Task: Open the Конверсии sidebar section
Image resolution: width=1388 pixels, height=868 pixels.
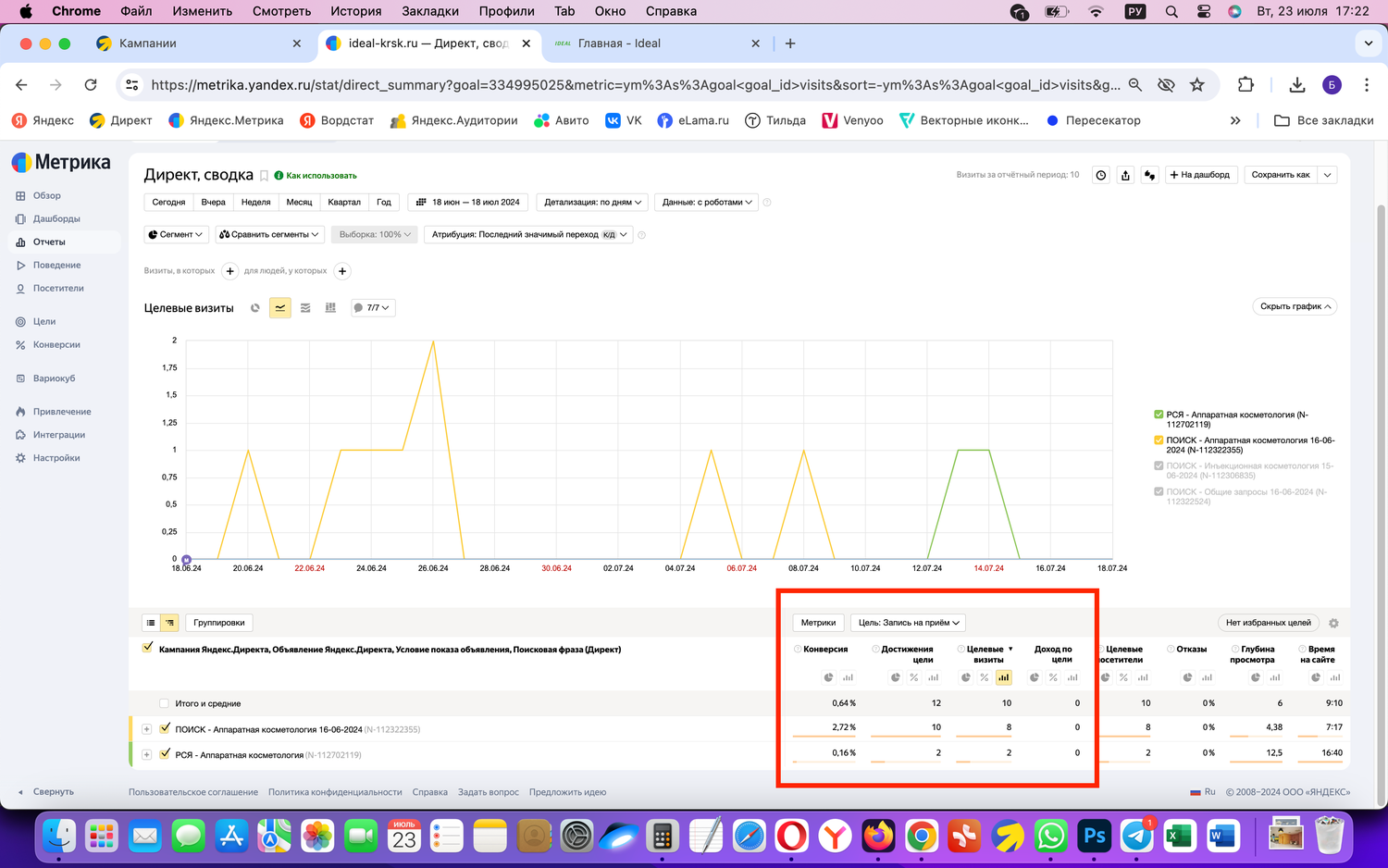Action: tap(56, 344)
